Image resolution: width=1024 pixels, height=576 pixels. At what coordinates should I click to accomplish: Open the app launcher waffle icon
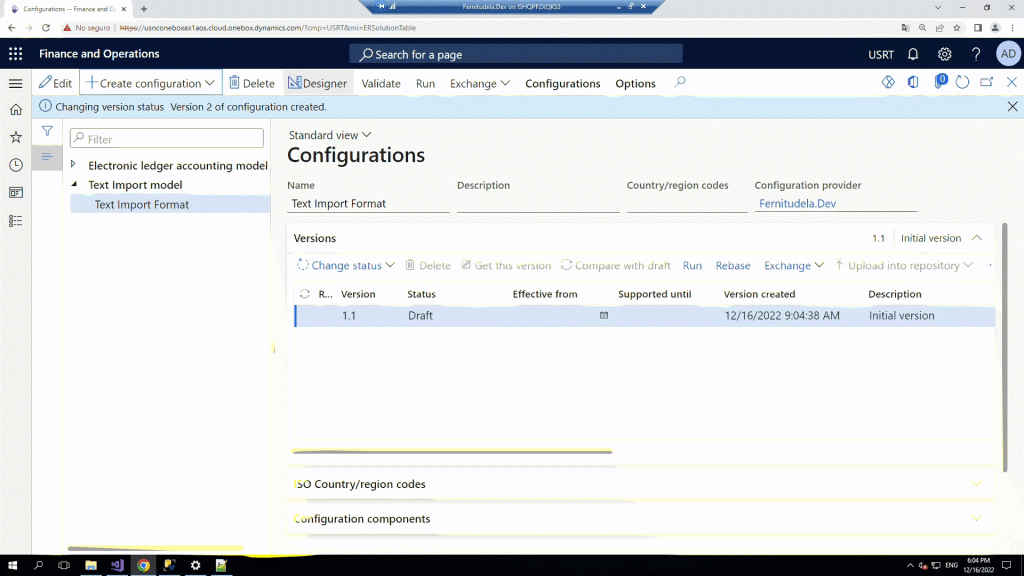tap(15, 54)
